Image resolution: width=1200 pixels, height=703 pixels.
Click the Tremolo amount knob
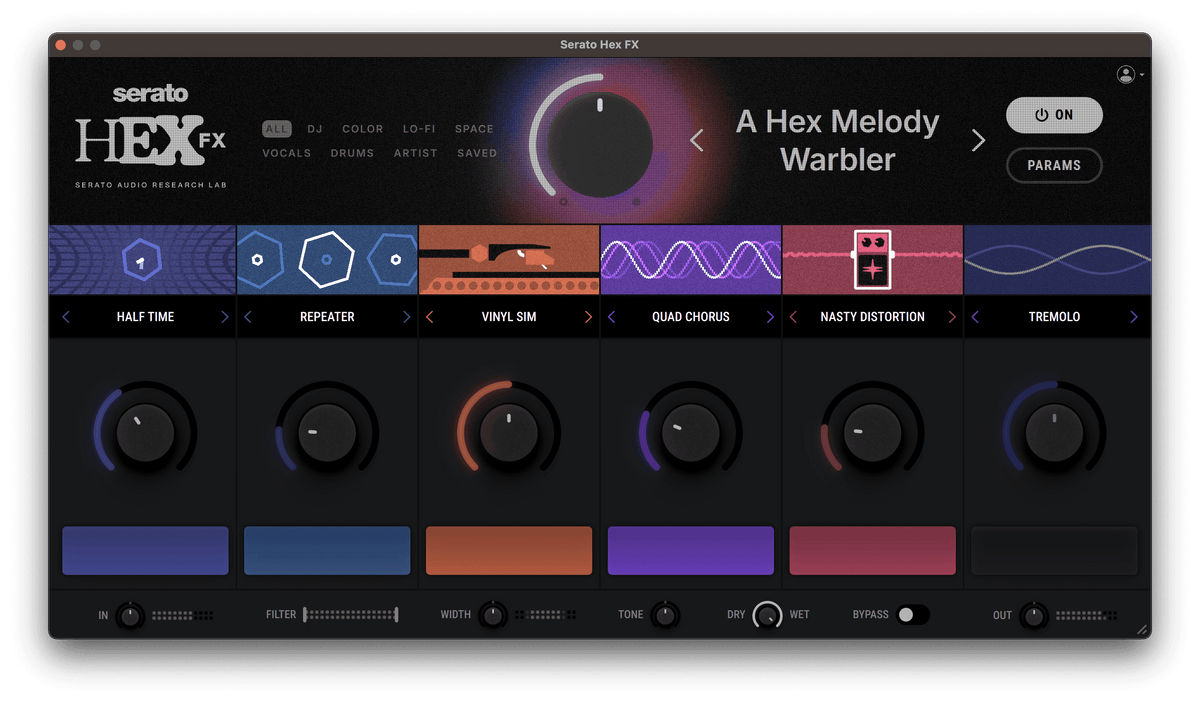(x=1055, y=432)
